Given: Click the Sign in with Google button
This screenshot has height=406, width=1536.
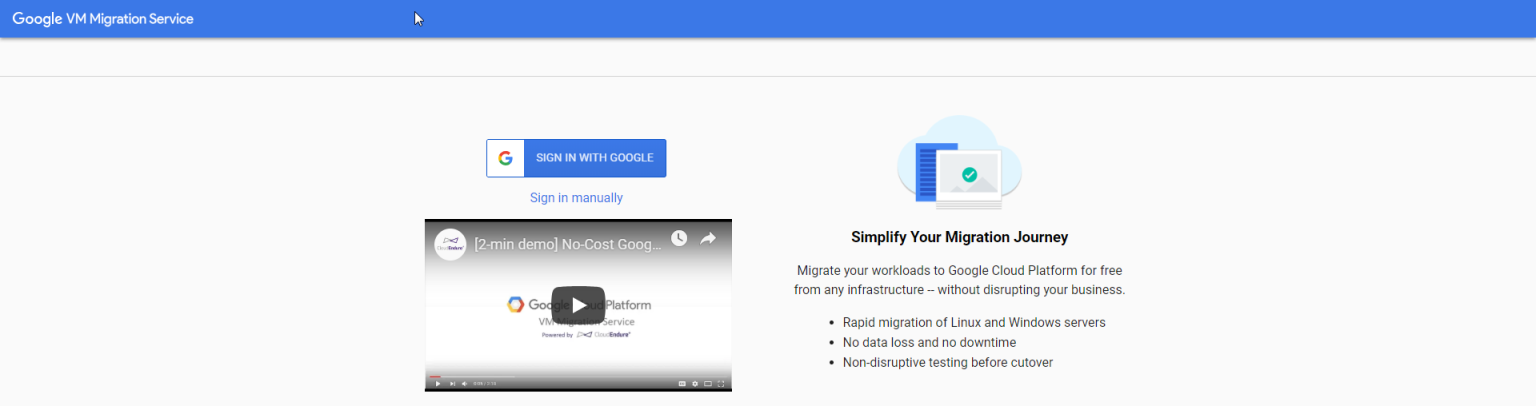Looking at the screenshot, I should [x=576, y=158].
